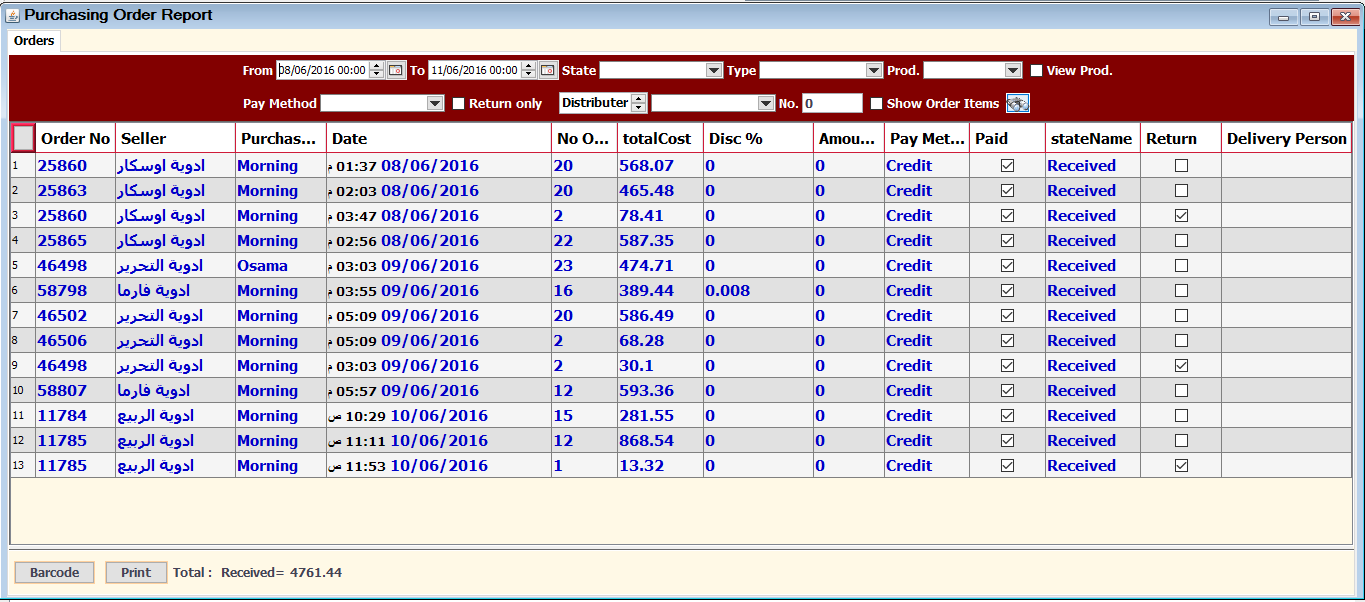Select order number 11784 cell
Viewport: 1365px width, 602px height.
coord(75,416)
